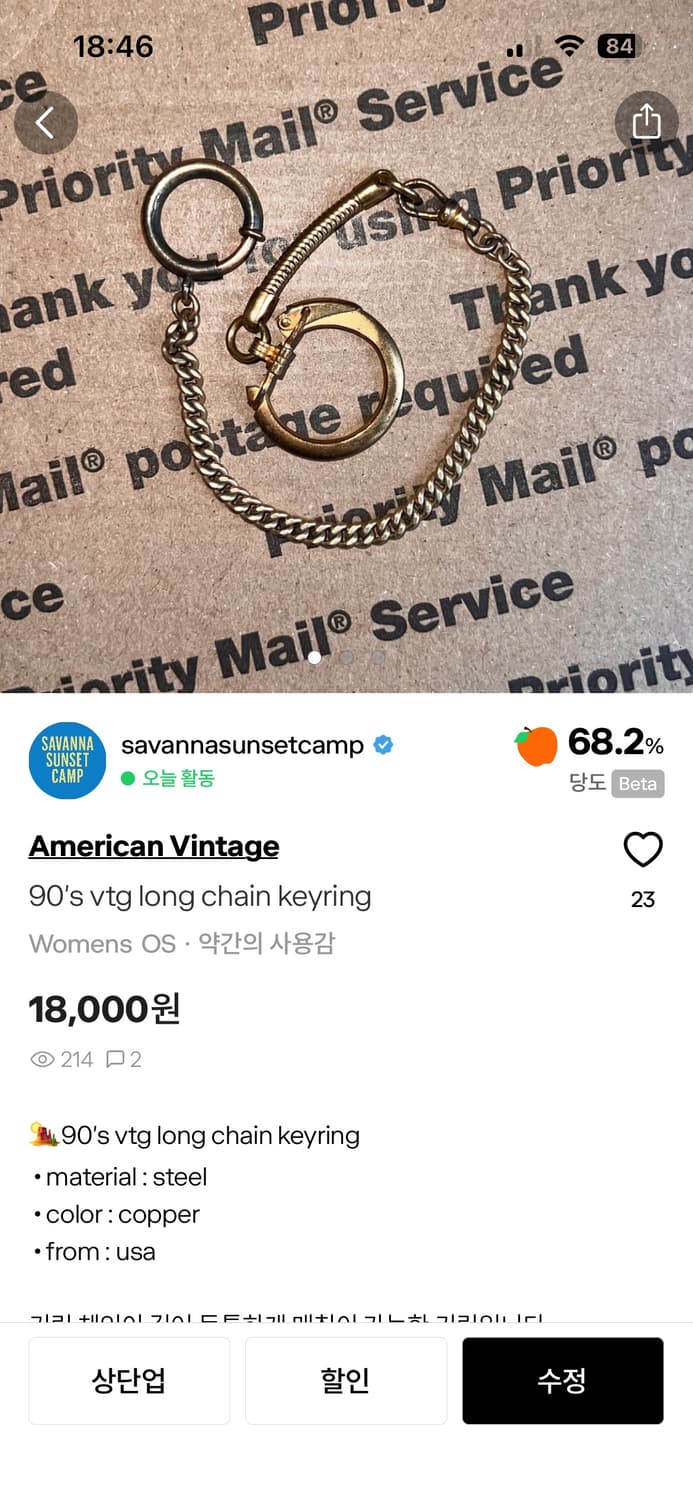Tap the Beta badge label
Viewport: 693px width, 1500px height.
[638, 783]
